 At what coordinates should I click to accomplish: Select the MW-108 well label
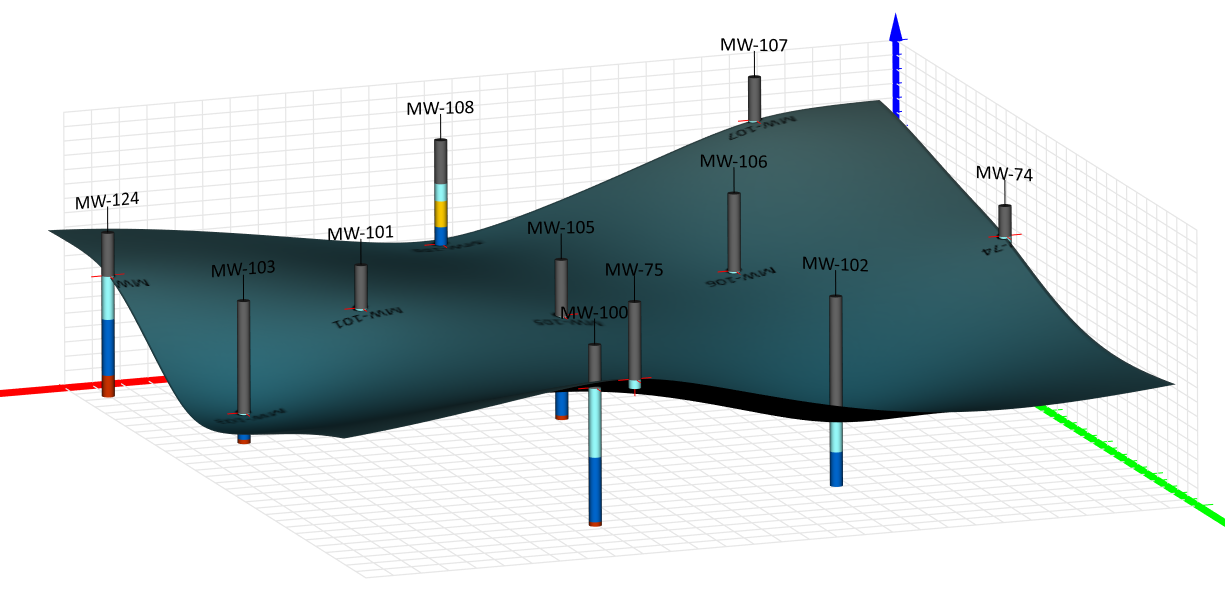pos(440,108)
